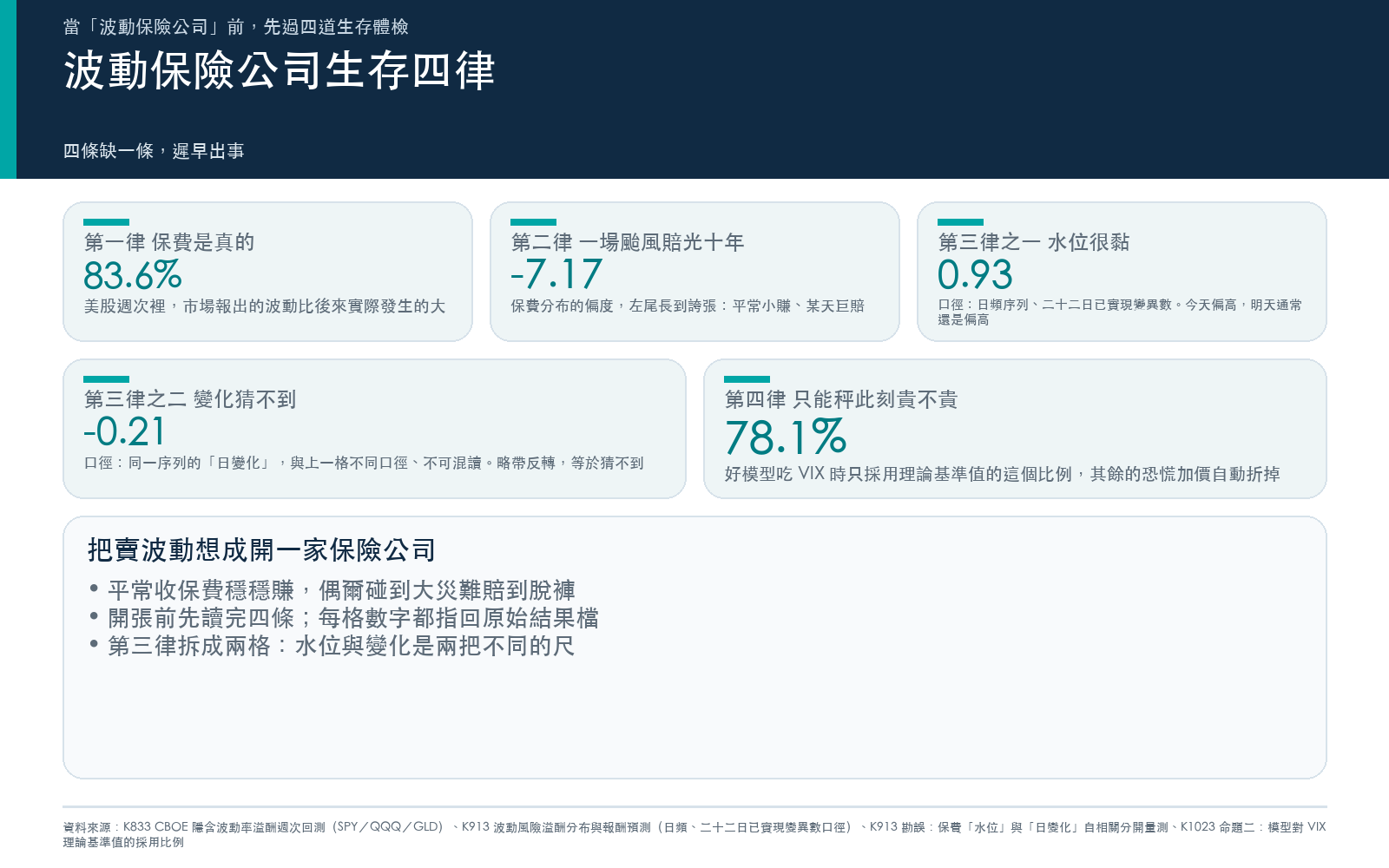
Task: Click the card heading 第一律 保費是真的
Action: [x=169, y=242]
